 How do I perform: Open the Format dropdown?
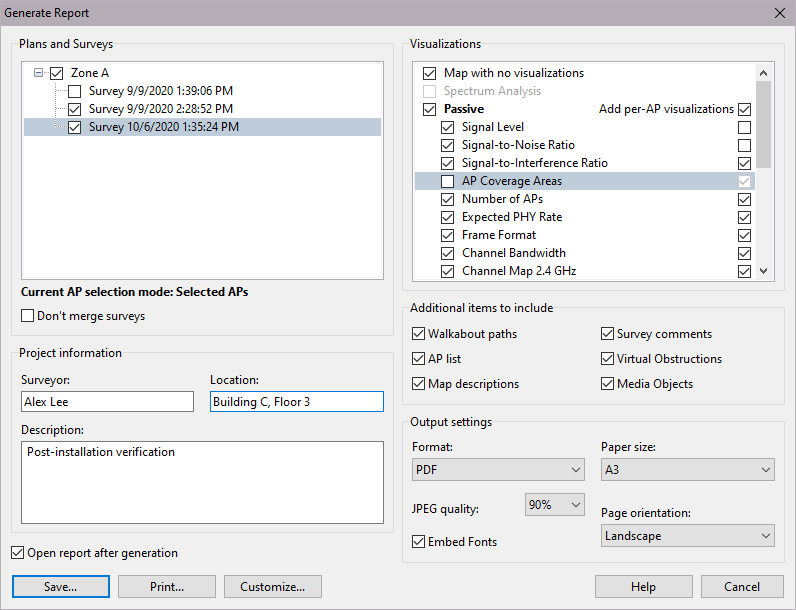tap(498, 470)
